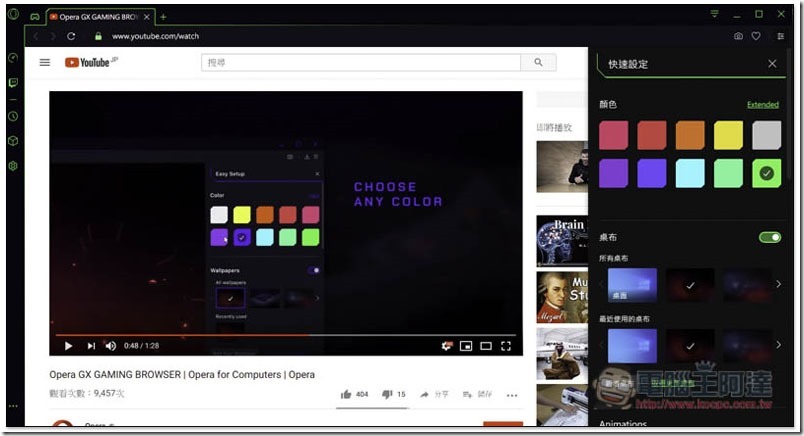Select the Opera GX GAMING browser tab
This screenshot has width=804, height=436.
point(100,17)
